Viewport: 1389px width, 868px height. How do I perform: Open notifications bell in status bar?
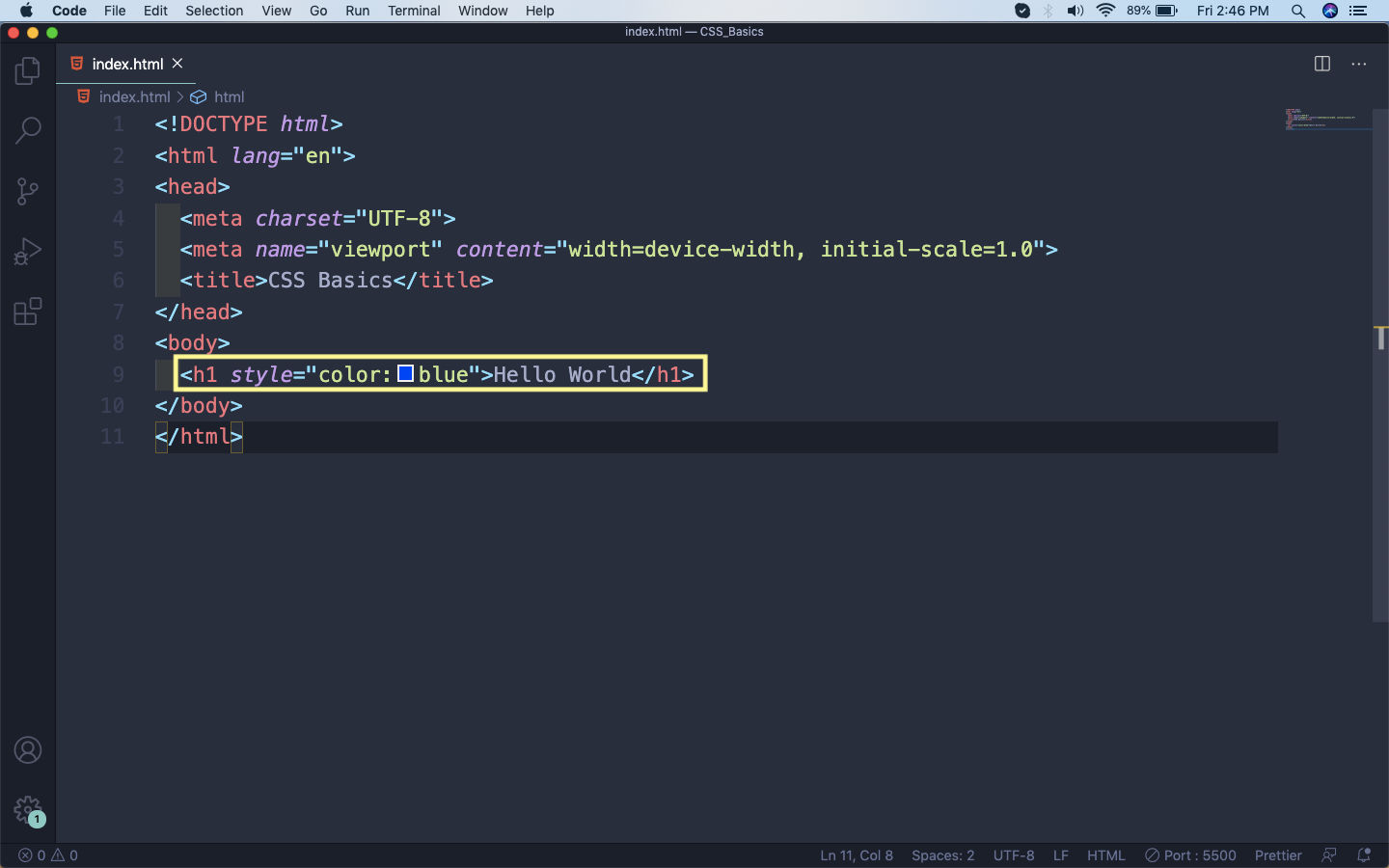pyautogui.click(x=1364, y=855)
